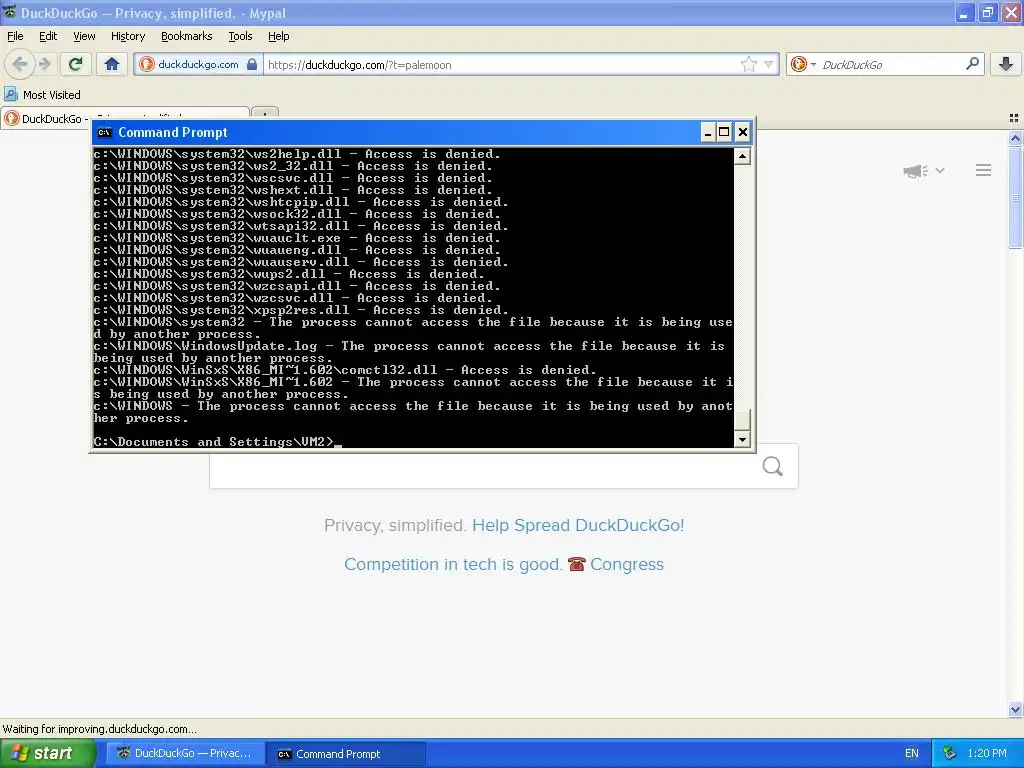Open the View menu
Viewport: 1024px width, 768px height.
(x=84, y=36)
